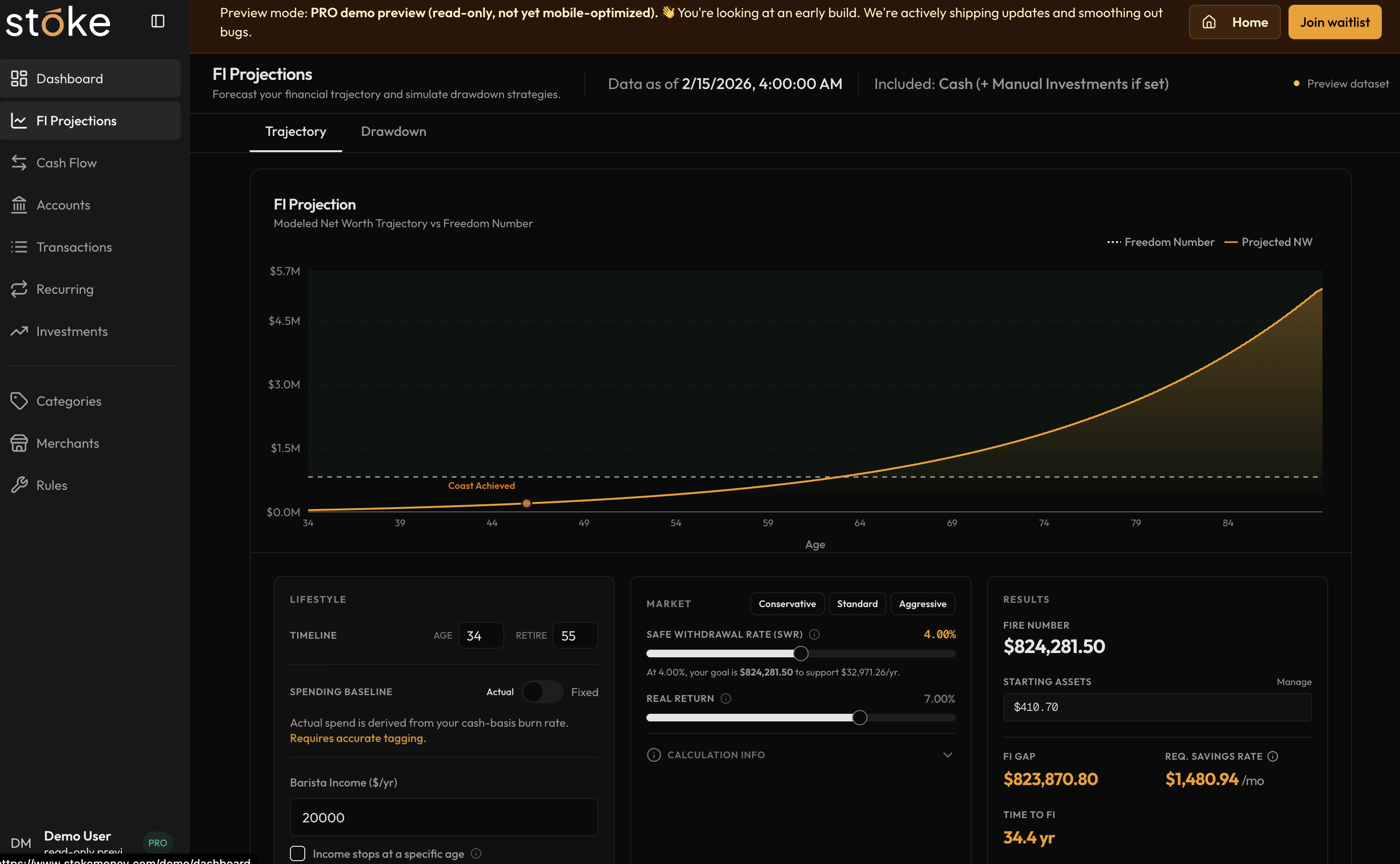Enable Income stops at specific age
Screen dimensions: 1400x864
click(x=298, y=853)
